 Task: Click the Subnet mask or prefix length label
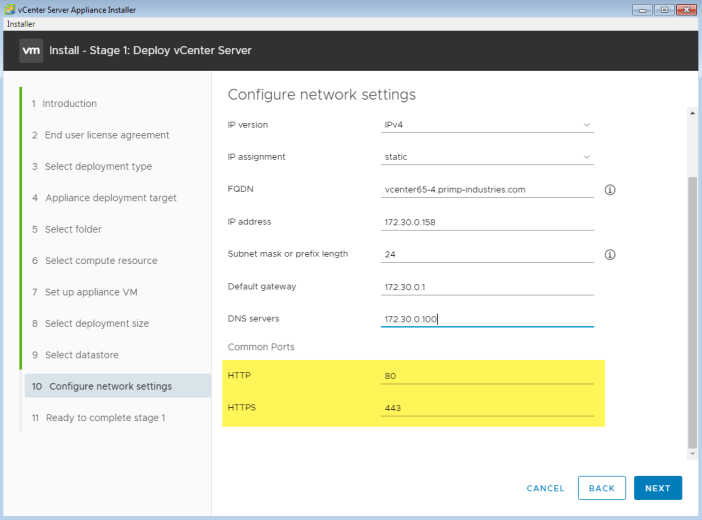tap(288, 254)
